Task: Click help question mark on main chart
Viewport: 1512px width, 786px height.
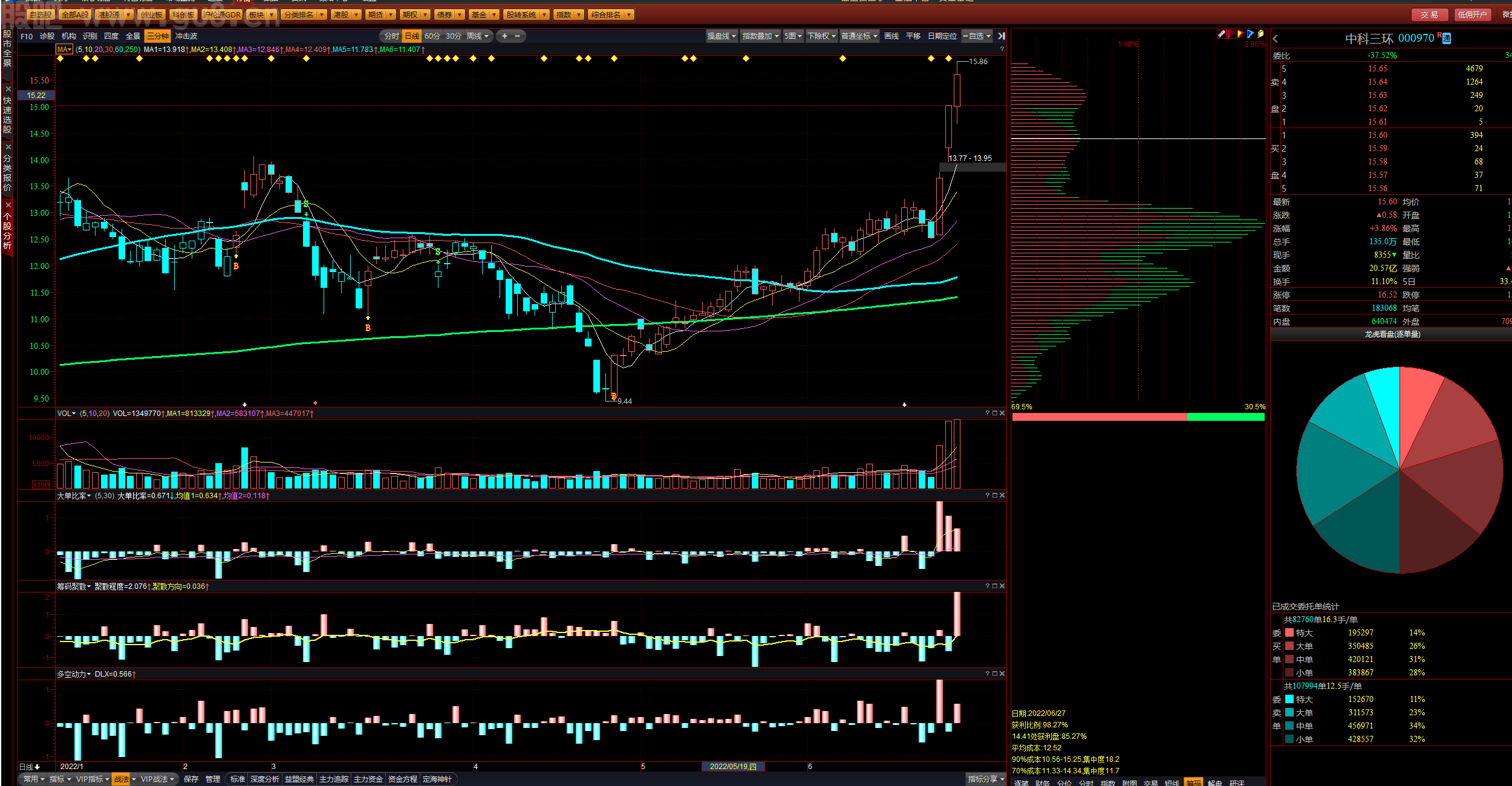Action: point(1002,50)
